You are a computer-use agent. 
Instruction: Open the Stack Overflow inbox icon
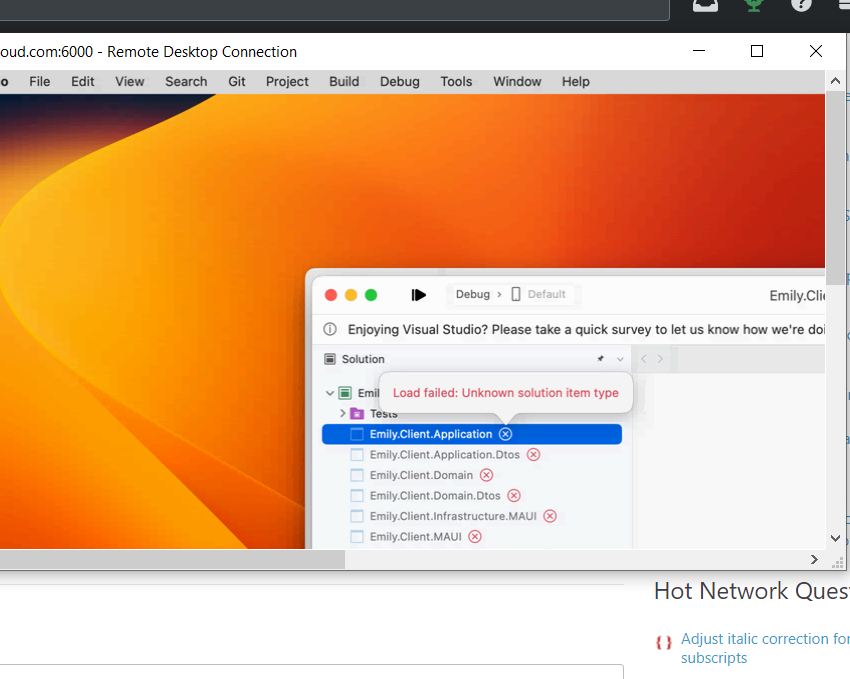pos(705,5)
